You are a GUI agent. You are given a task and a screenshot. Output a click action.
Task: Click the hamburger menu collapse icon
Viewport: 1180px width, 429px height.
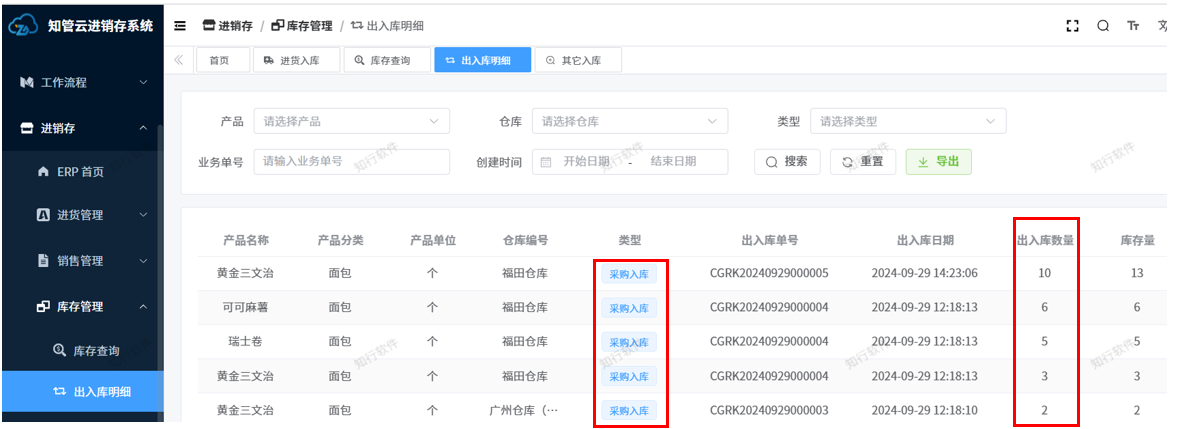coord(180,26)
